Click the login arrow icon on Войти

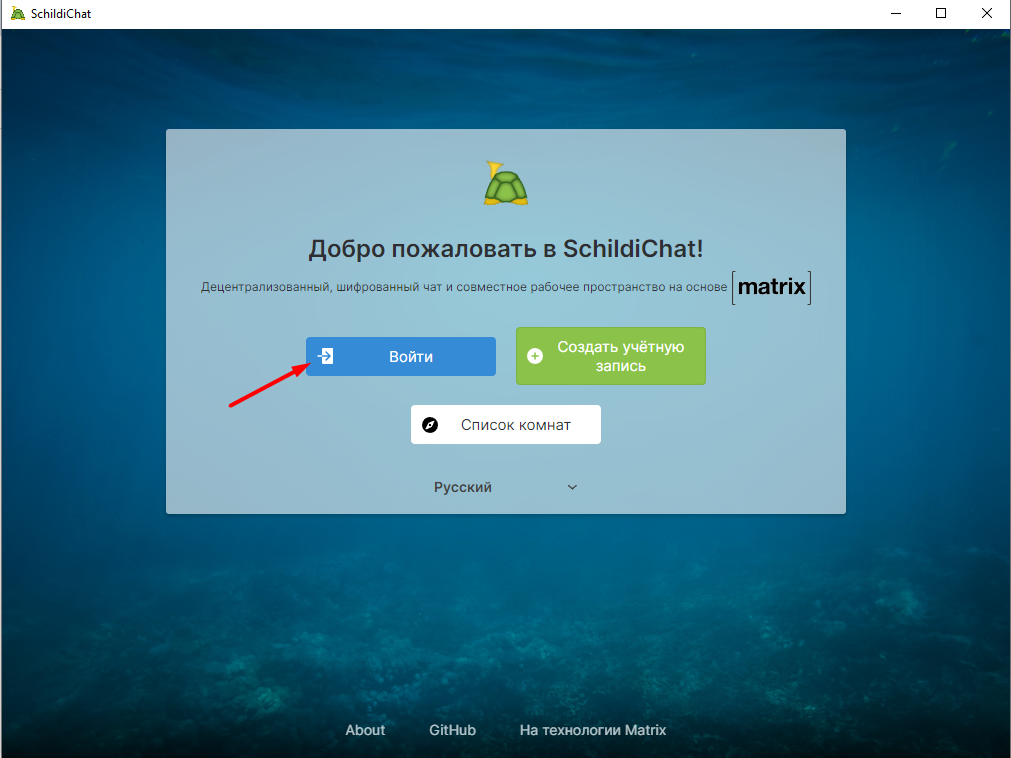tap(326, 356)
